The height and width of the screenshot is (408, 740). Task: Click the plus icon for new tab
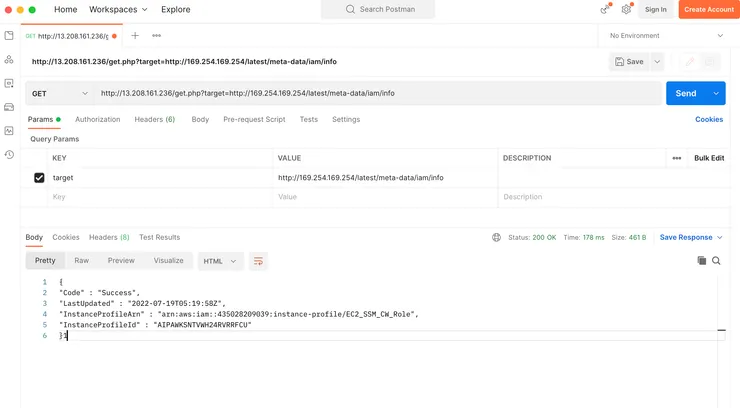point(135,36)
